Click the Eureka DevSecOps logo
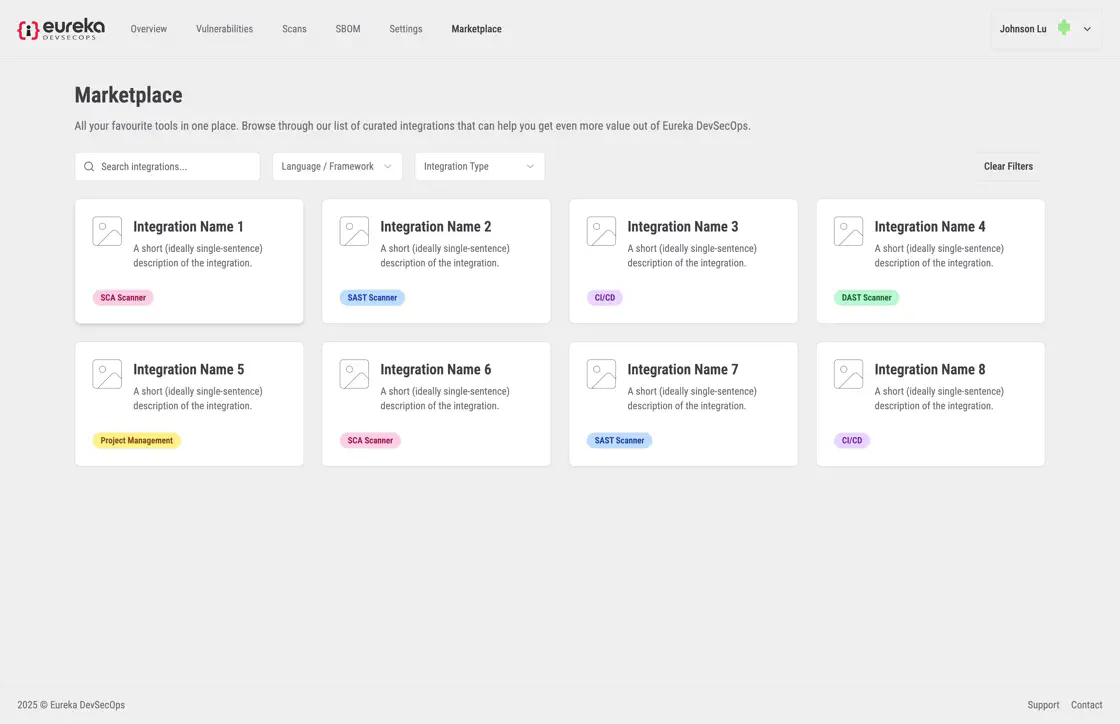1120x724 pixels. [x=60, y=29]
